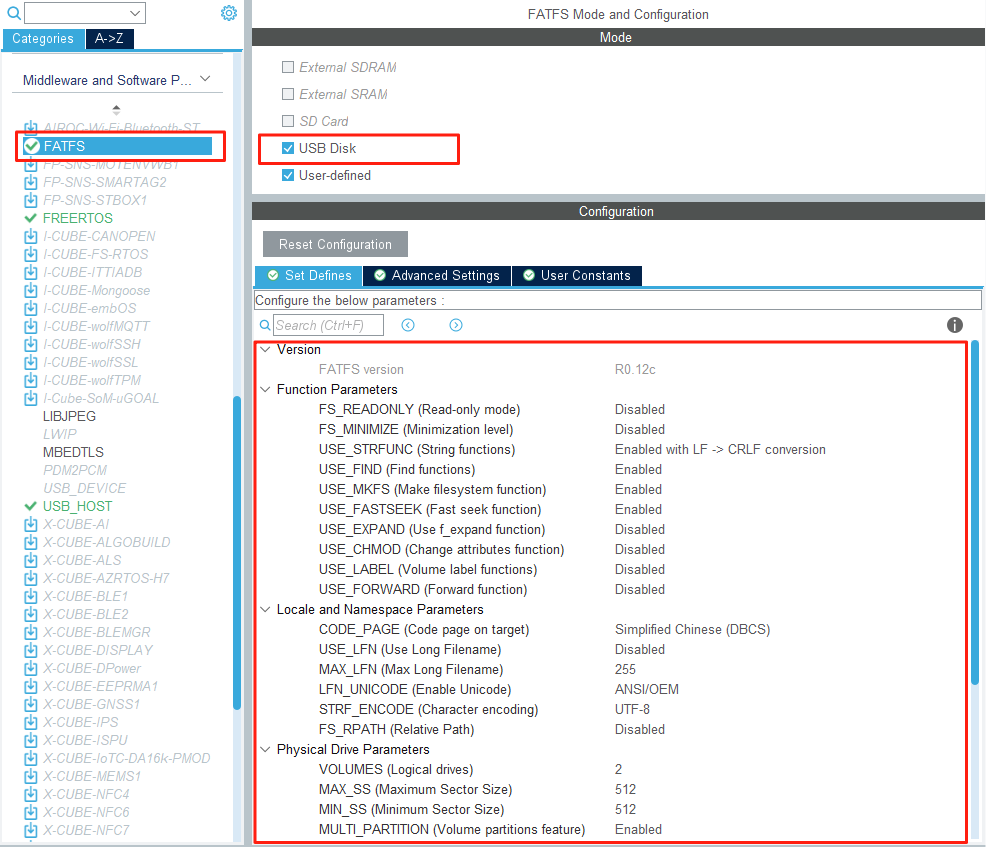Click download icon beside X-CUBE-AZRTOS-H7
Screen dimensions: 986x854
coord(30,579)
